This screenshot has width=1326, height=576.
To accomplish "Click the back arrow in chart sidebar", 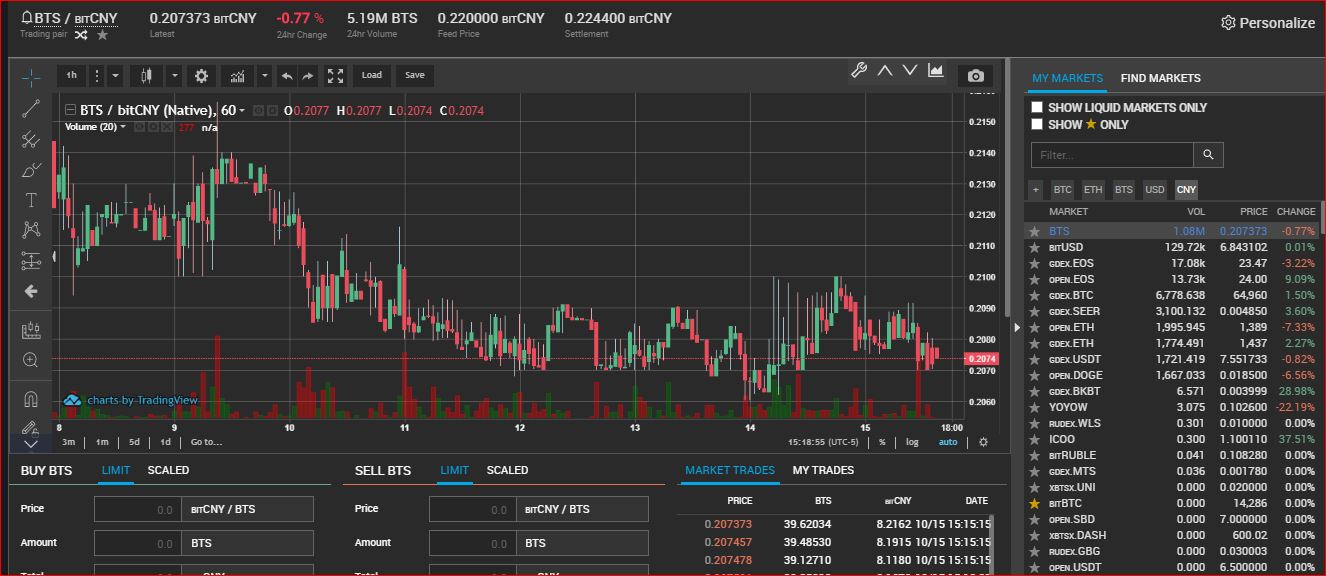I will click(31, 291).
